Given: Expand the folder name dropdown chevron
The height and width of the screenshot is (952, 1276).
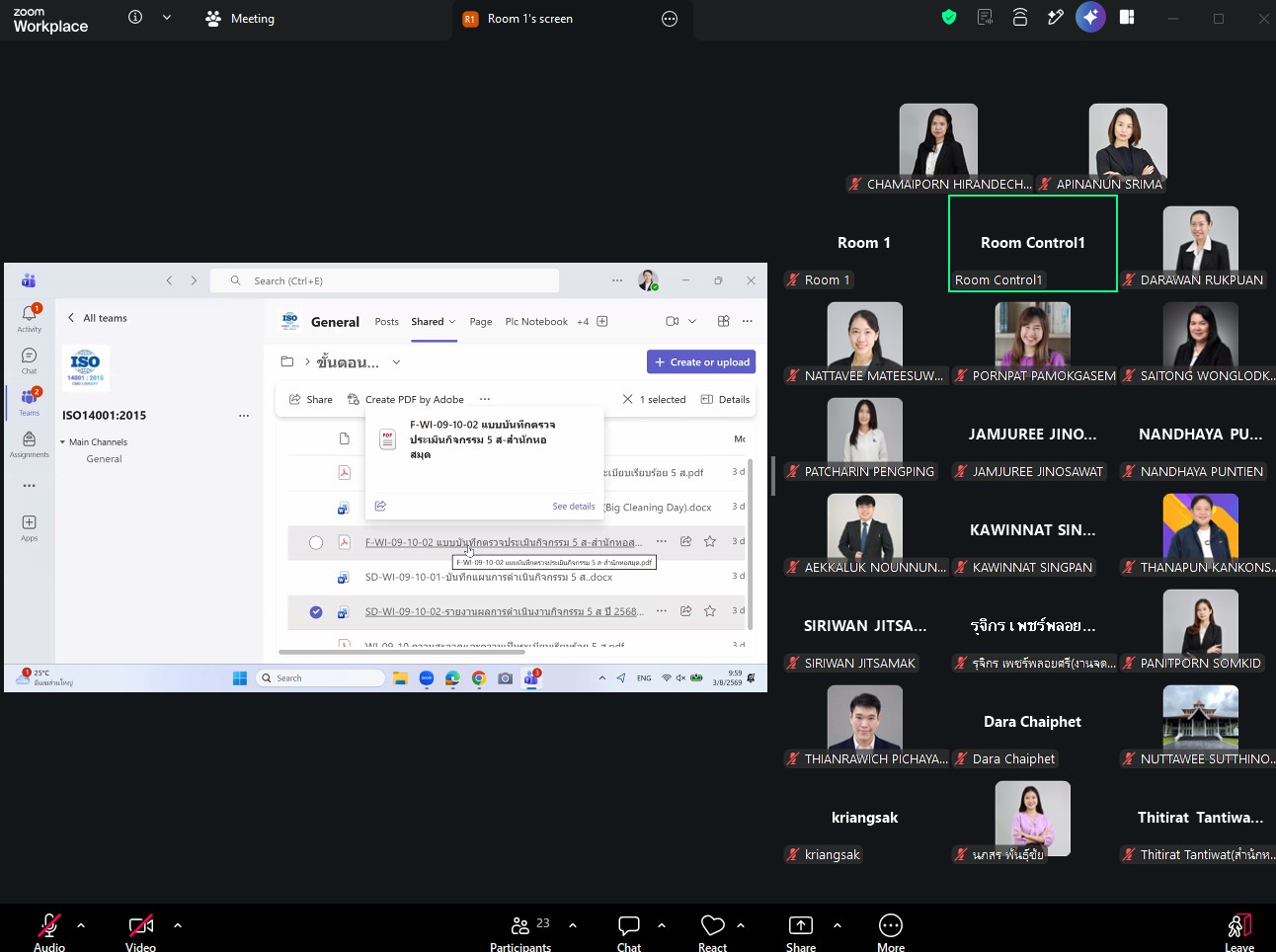Looking at the screenshot, I should pyautogui.click(x=396, y=362).
